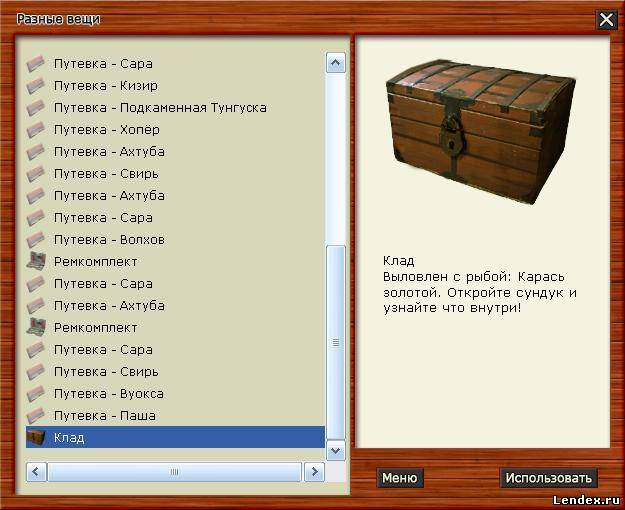Click the list's scroll up arrow
Viewport: 625px width, 510px height.
click(x=336, y=63)
